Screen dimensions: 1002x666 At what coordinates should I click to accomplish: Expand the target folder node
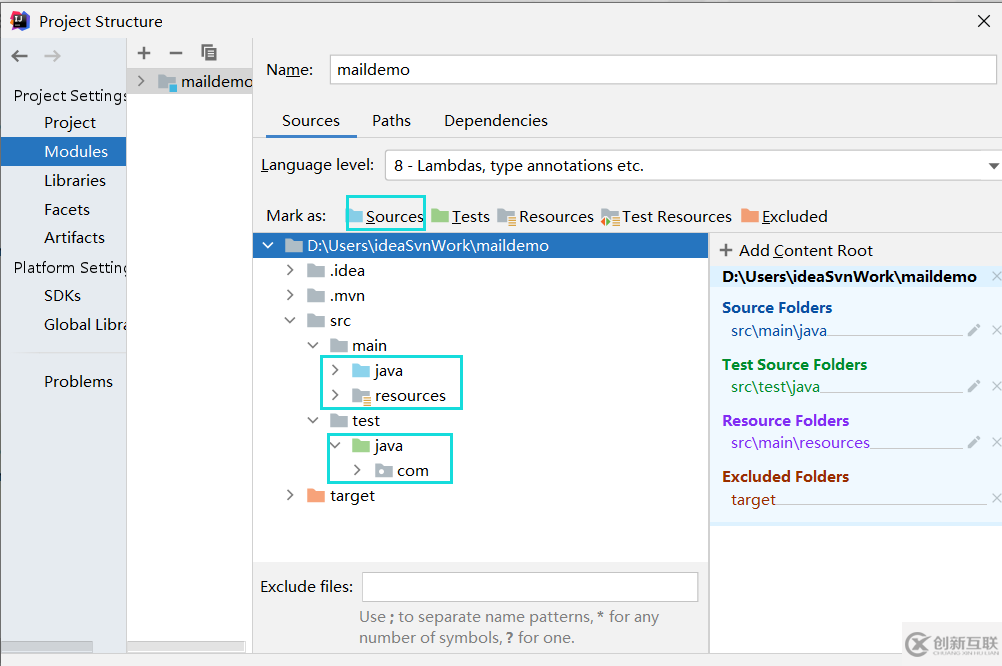point(290,495)
